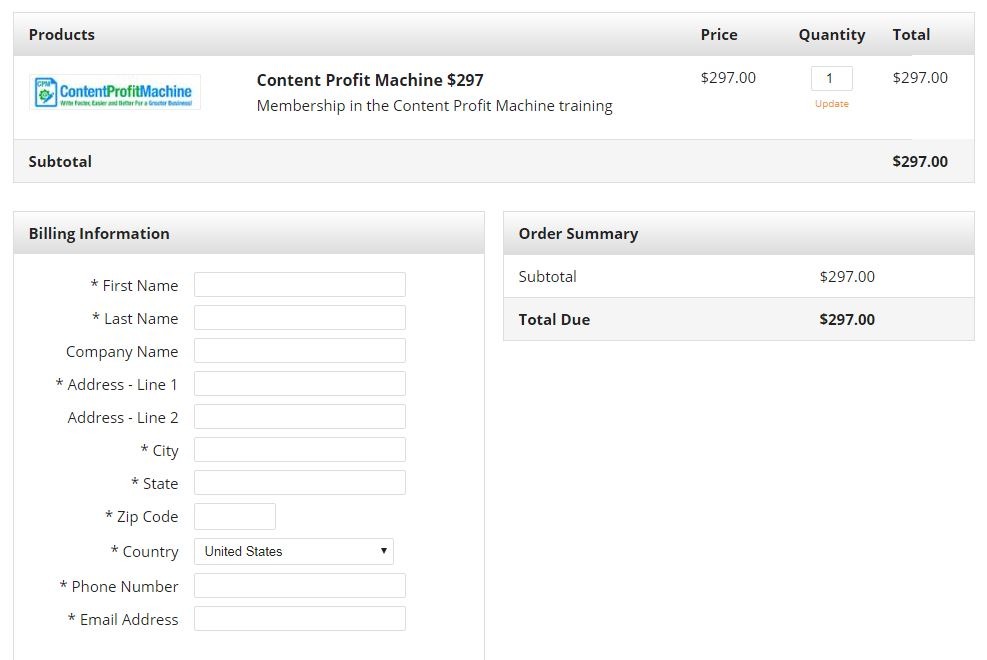Click the quantity input box
Image resolution: width=987 pixels, height=660 pixels.
pos(831,78)
